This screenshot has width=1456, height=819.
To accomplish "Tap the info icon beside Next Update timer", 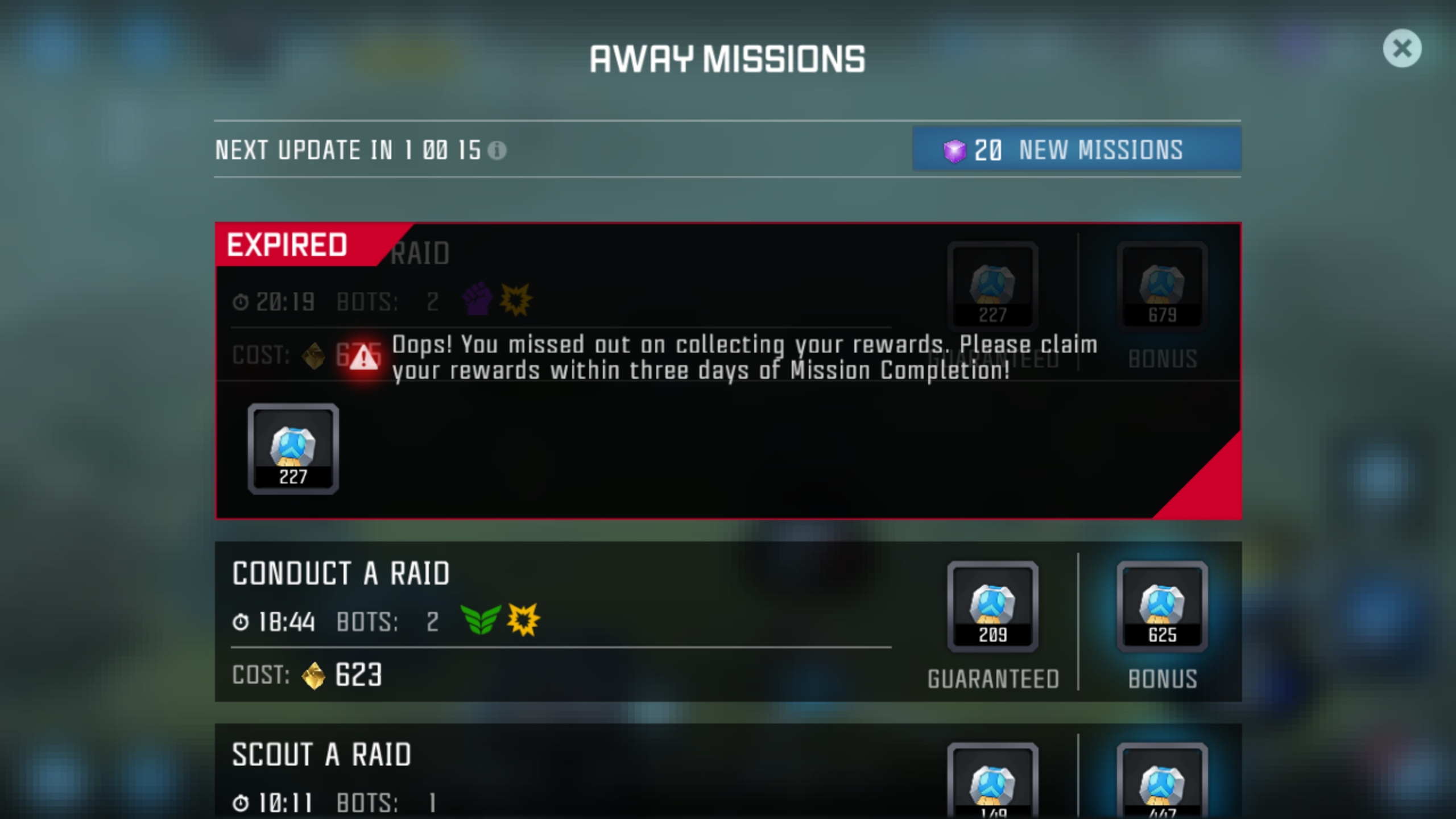I will tap(497, 151).
